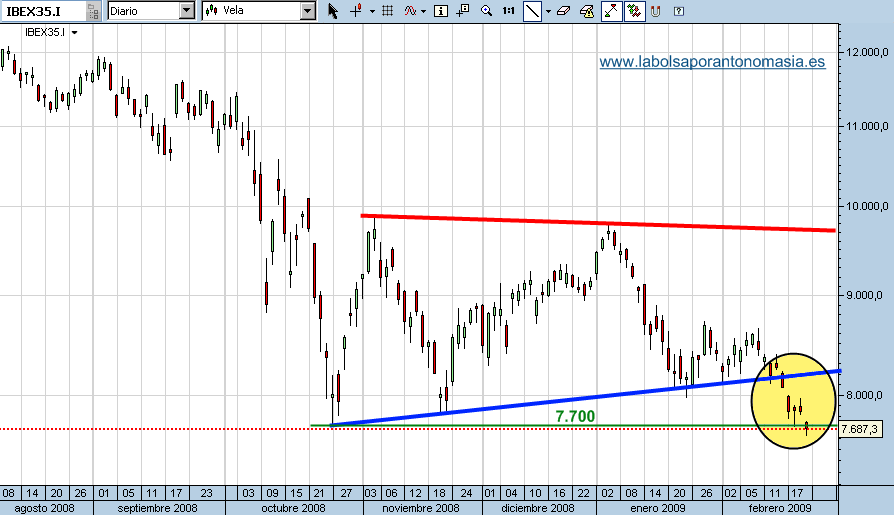
Task: Click the agosto 2008 month label
Action: coord(44,508)
